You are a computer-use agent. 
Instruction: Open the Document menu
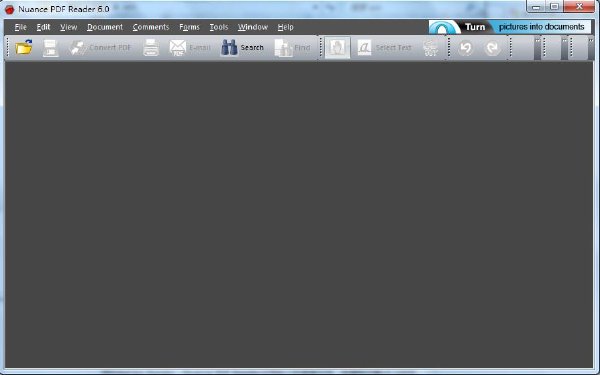[105, 27]
